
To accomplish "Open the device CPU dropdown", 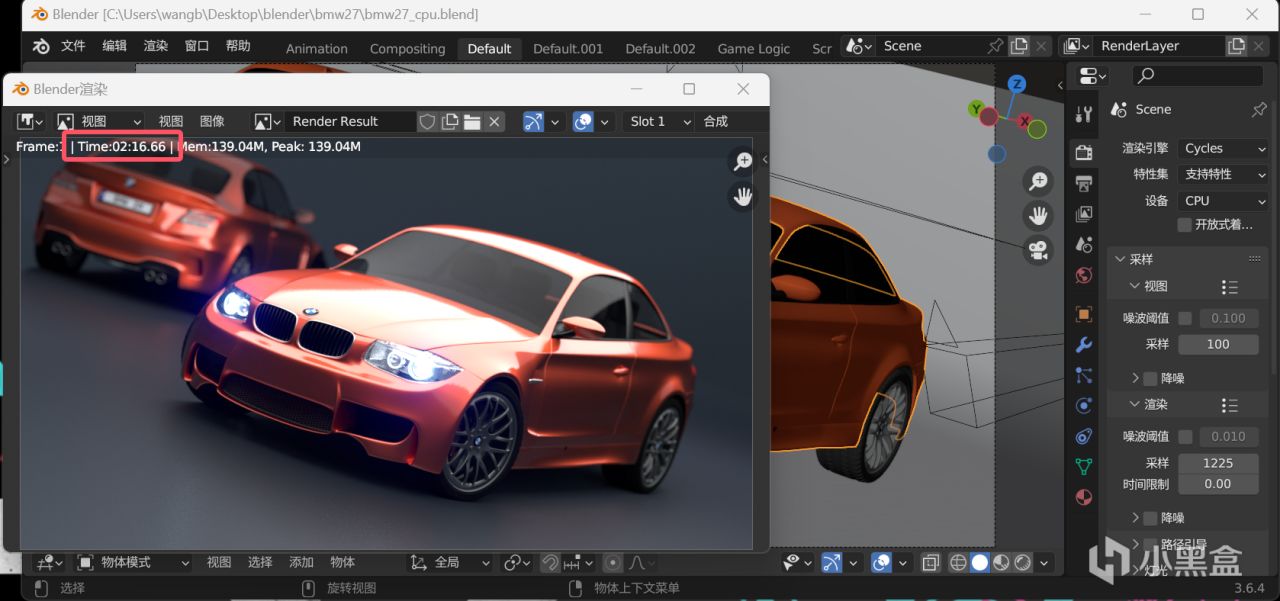I will (1224, 200).
